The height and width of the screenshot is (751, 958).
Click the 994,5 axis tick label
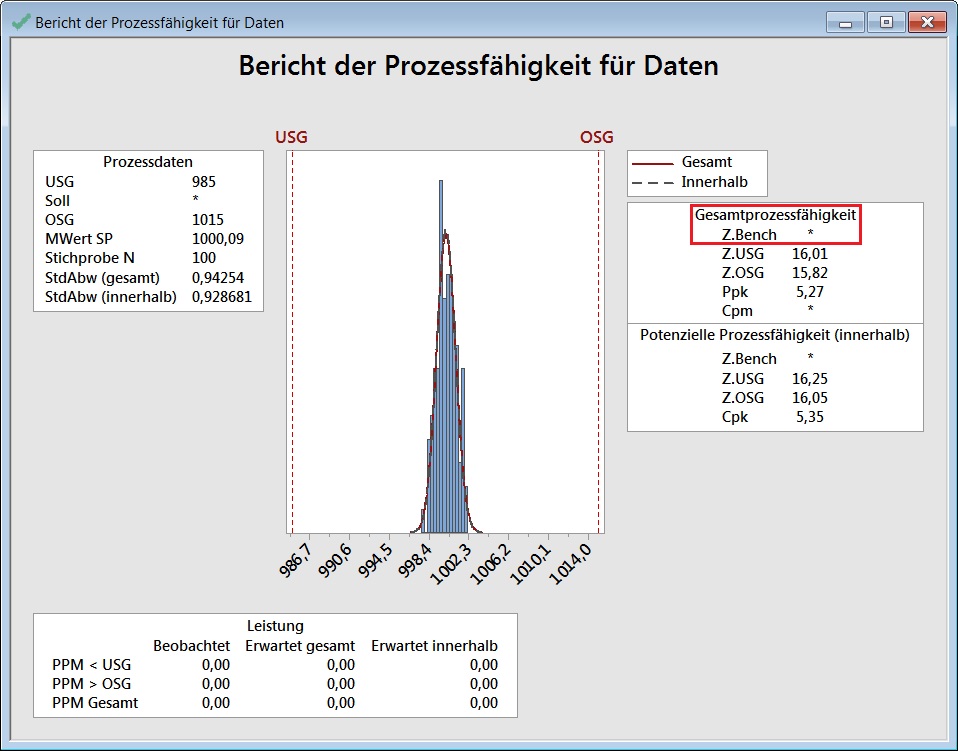coord(375,560)
